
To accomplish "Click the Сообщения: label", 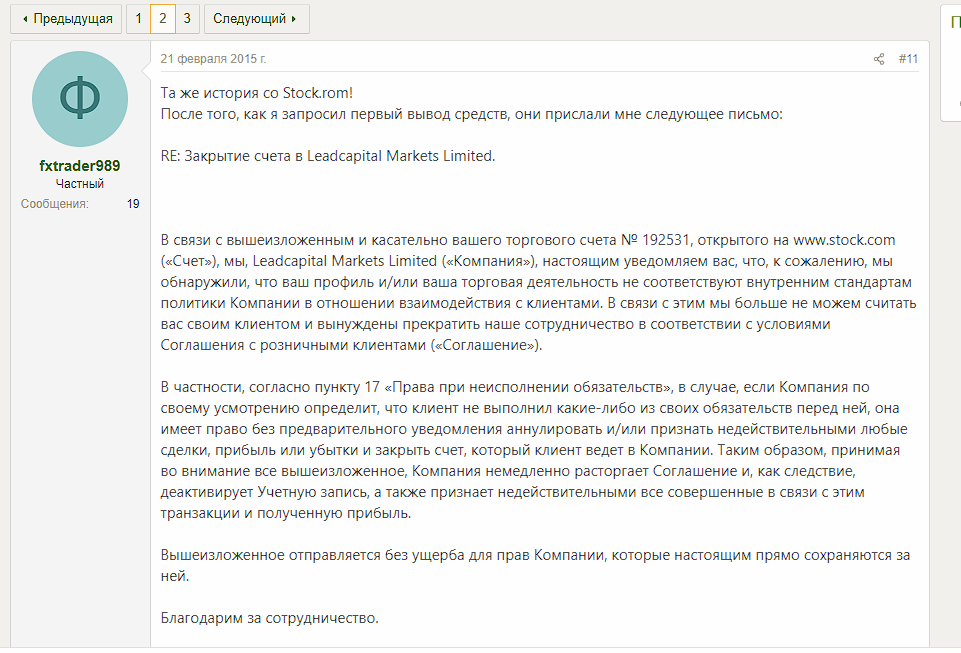I will [55, 204].
